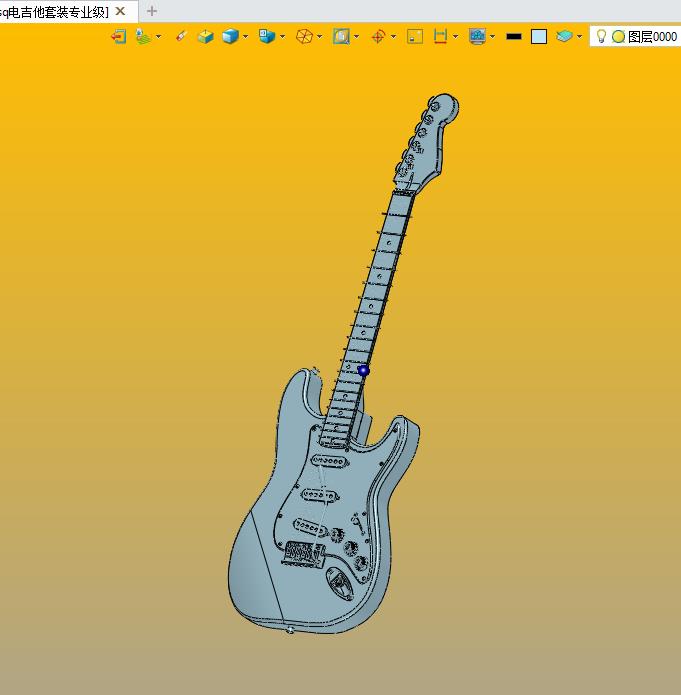Open the dropdown beside the blue cube icon
The height and width of the screenshot is (695, 681).
pyautogui.click(x=245, y=37)
